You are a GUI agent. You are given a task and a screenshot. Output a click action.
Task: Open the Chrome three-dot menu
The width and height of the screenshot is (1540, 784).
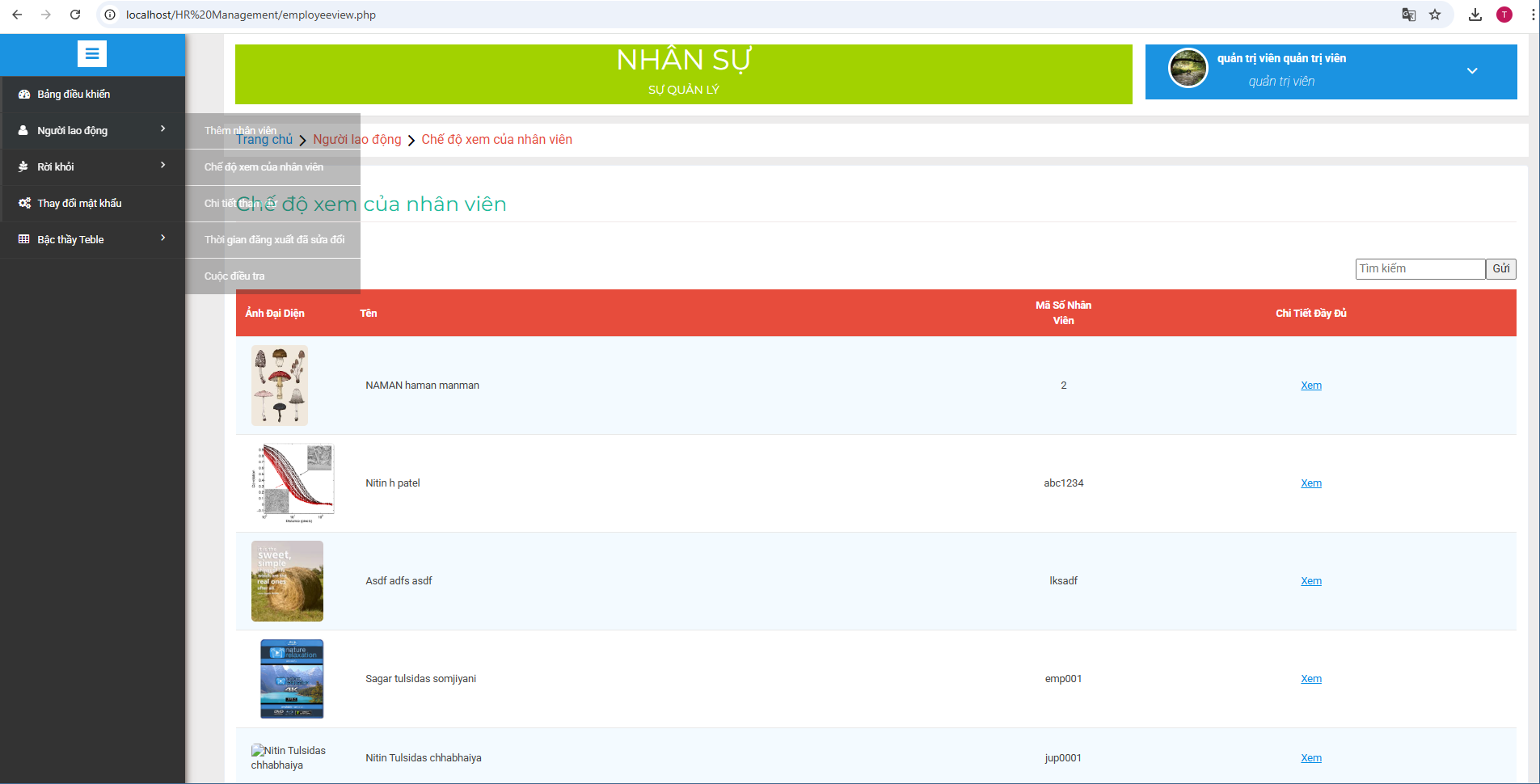pyautogui.click(x=1532, y=15)
